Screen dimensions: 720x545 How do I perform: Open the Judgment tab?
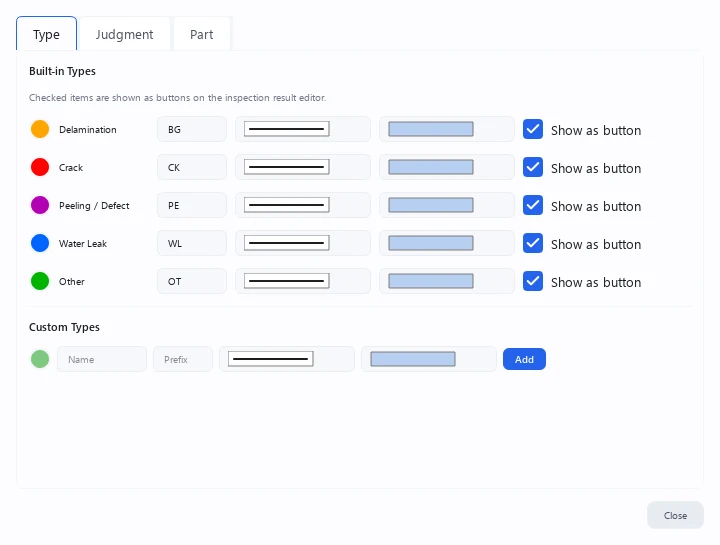[x=124, y=34]
